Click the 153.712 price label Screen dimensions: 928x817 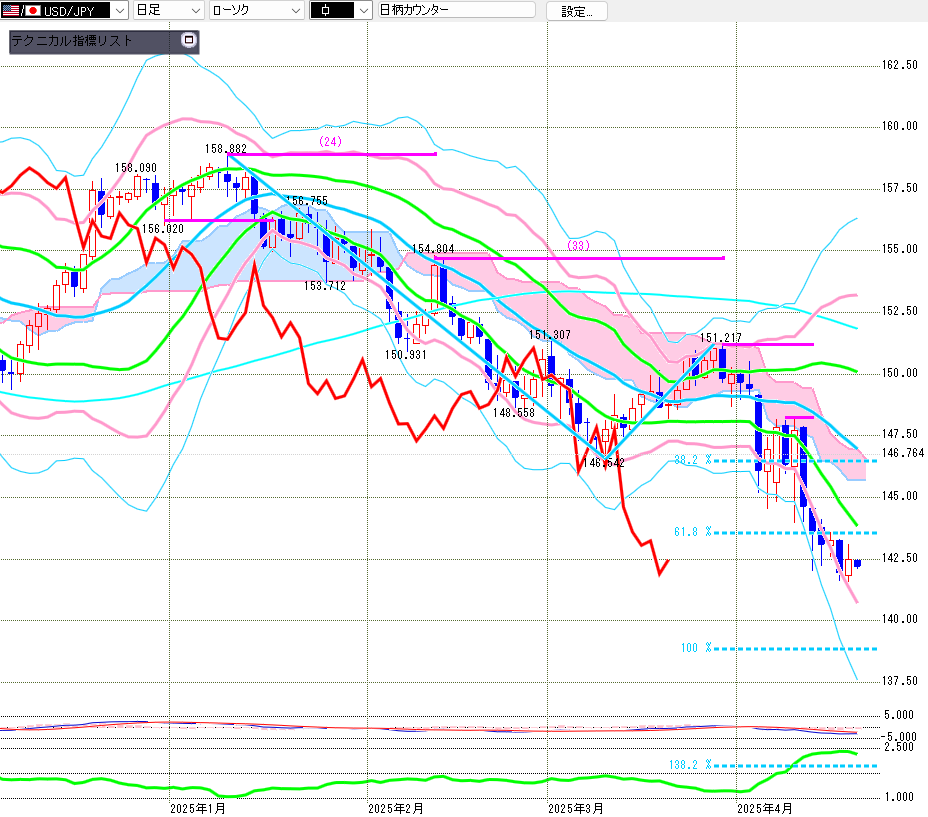(325, 286)
